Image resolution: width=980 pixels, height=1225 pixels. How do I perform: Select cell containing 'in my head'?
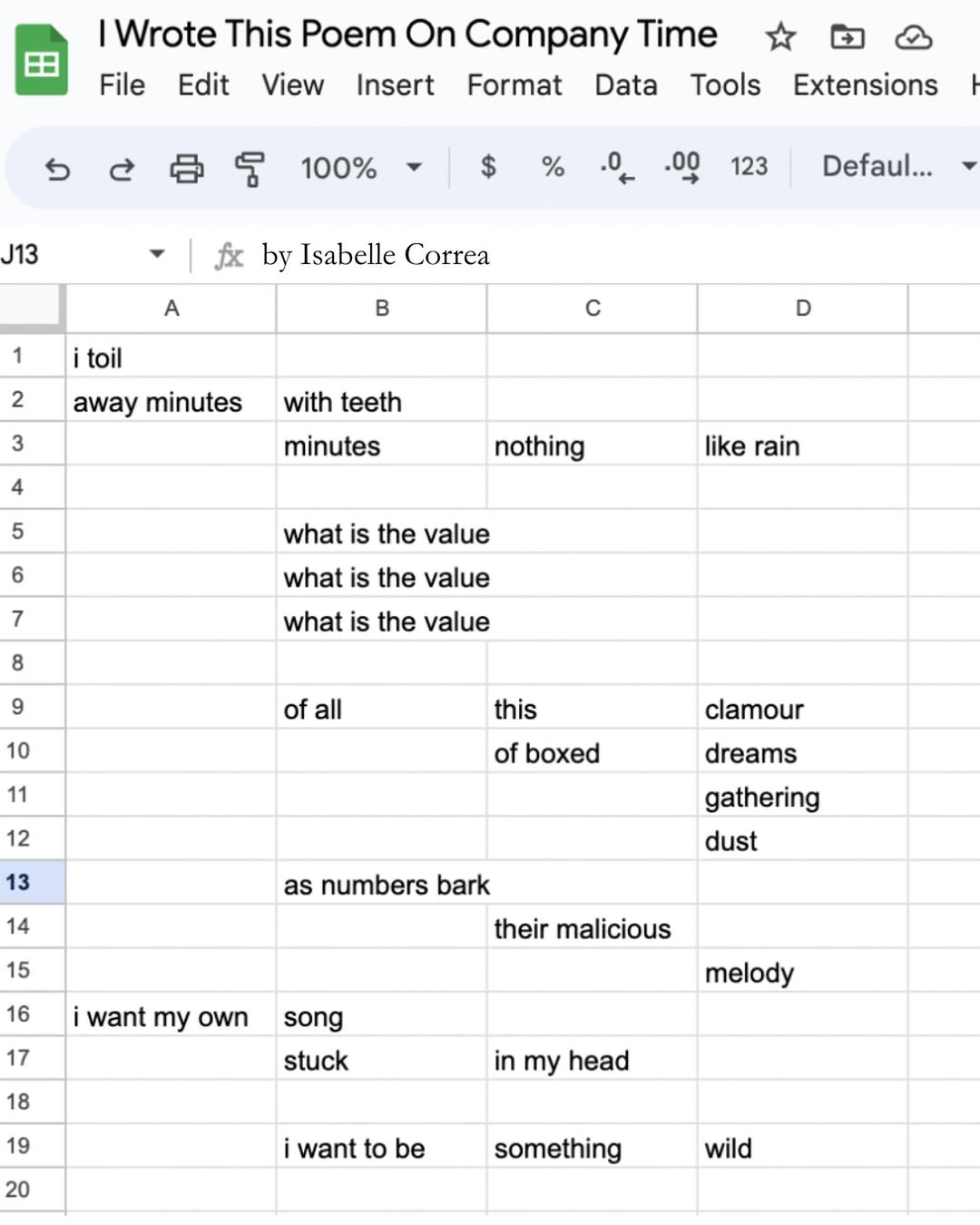(593, 1059)
